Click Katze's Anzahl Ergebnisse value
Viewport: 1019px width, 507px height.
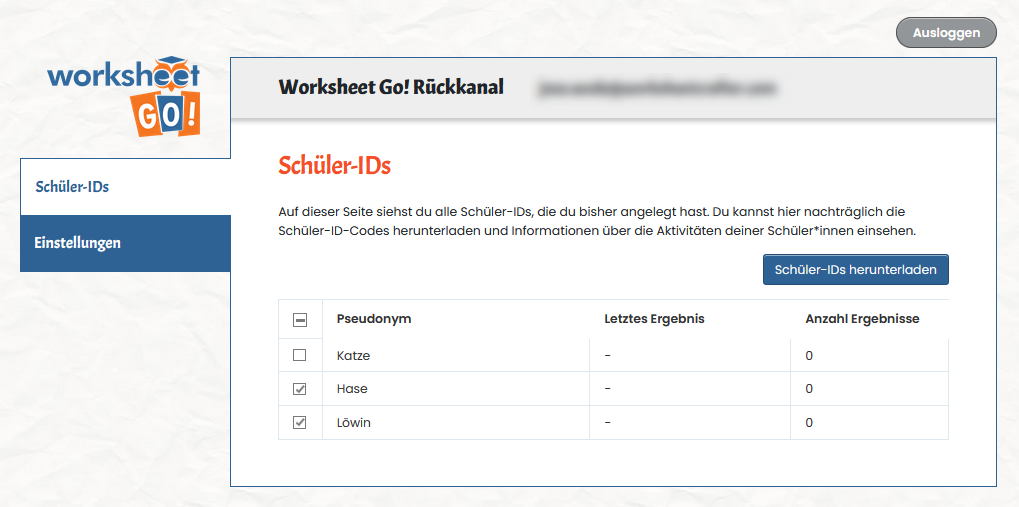[809, 355]
